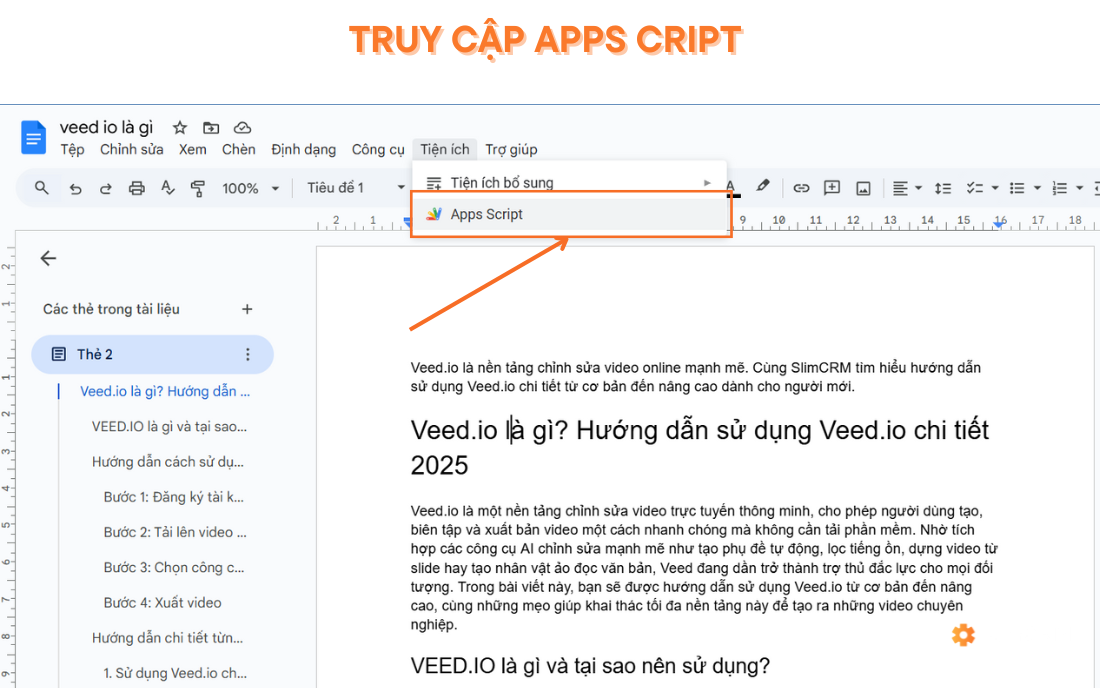Choose Apps Script from the menu
This screenshot has height=688, width=1100.
pyautogui.click(x=570, y=215)
